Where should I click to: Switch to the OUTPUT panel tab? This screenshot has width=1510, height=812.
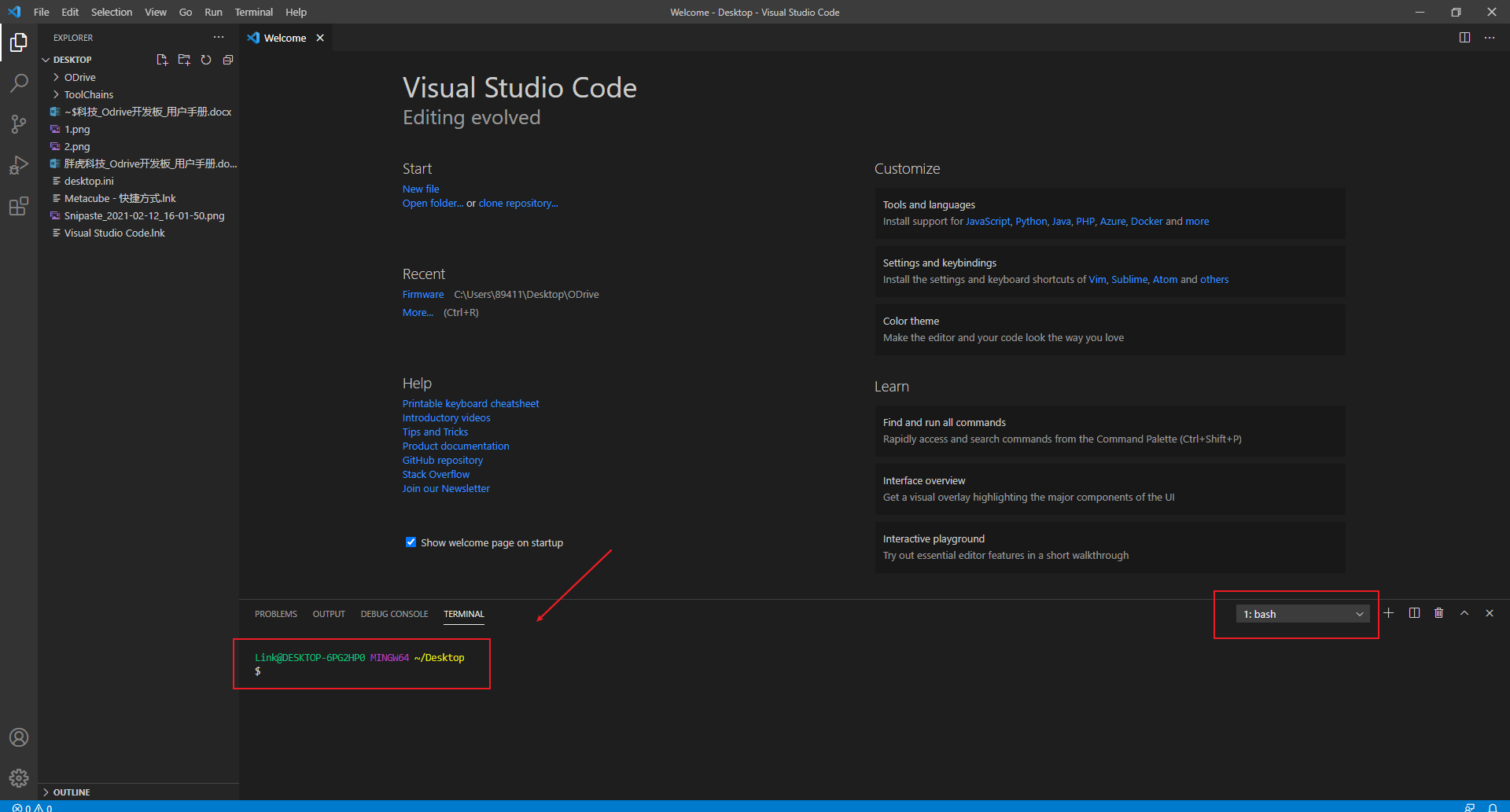329,614
